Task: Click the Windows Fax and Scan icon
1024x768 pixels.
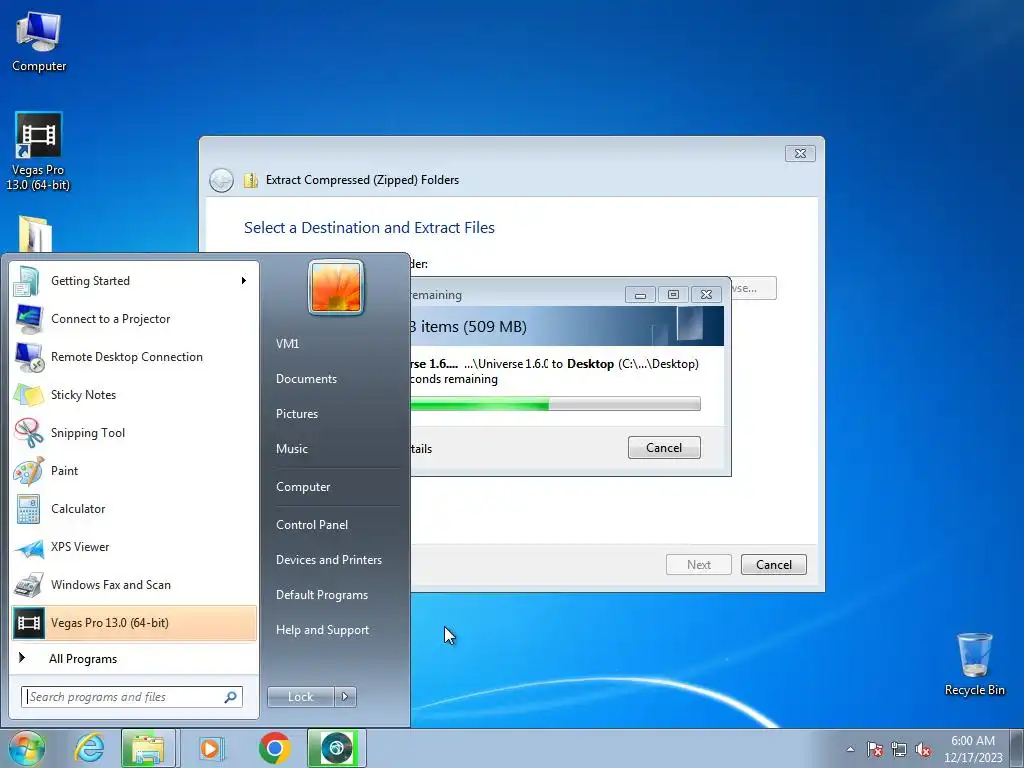Action: coord(29,585)
